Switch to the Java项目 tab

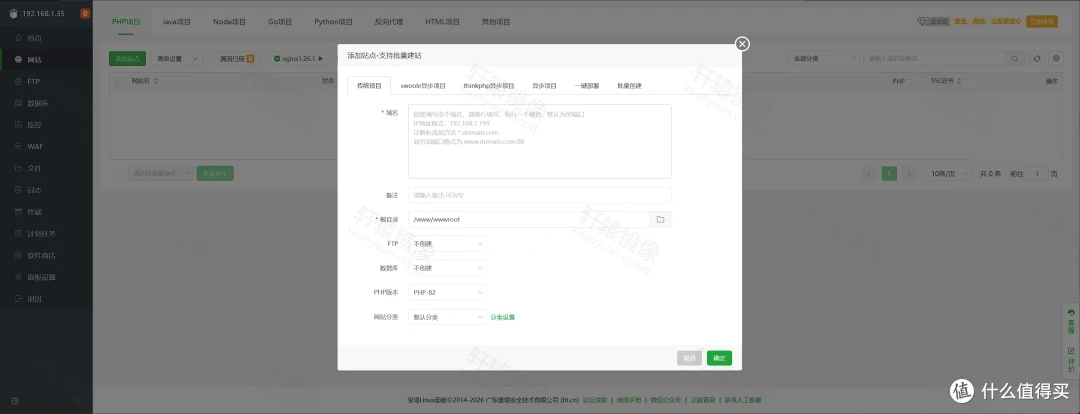(x=176, y=21)
